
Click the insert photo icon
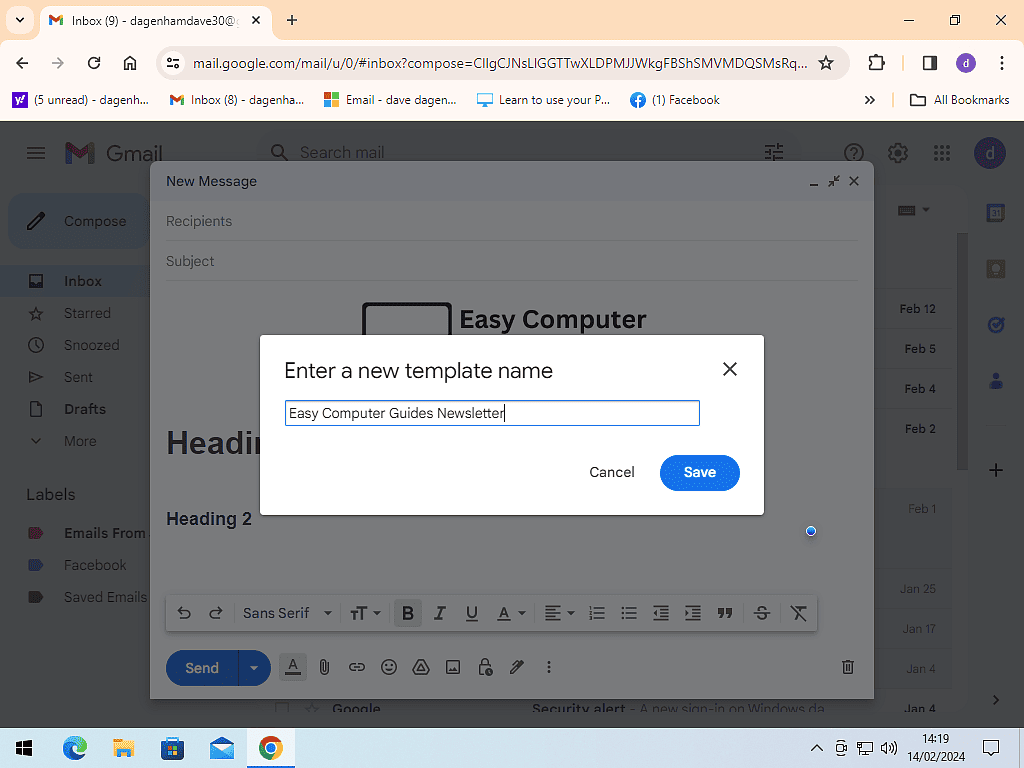(x=453, y=667)
